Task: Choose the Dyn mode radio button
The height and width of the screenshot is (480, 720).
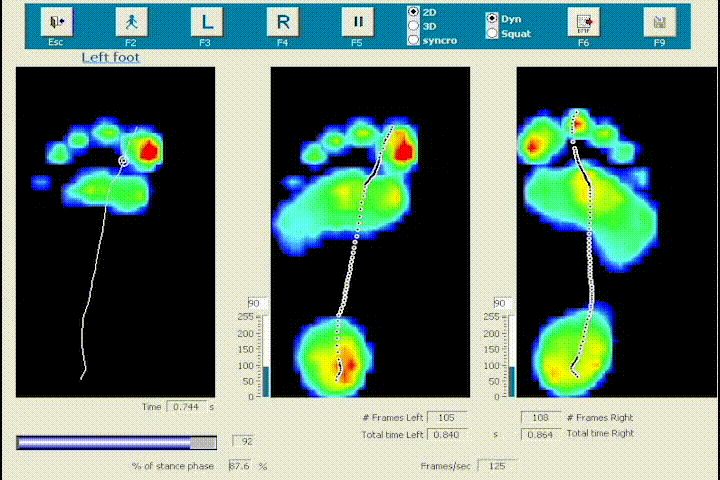Action: [492, 18]
